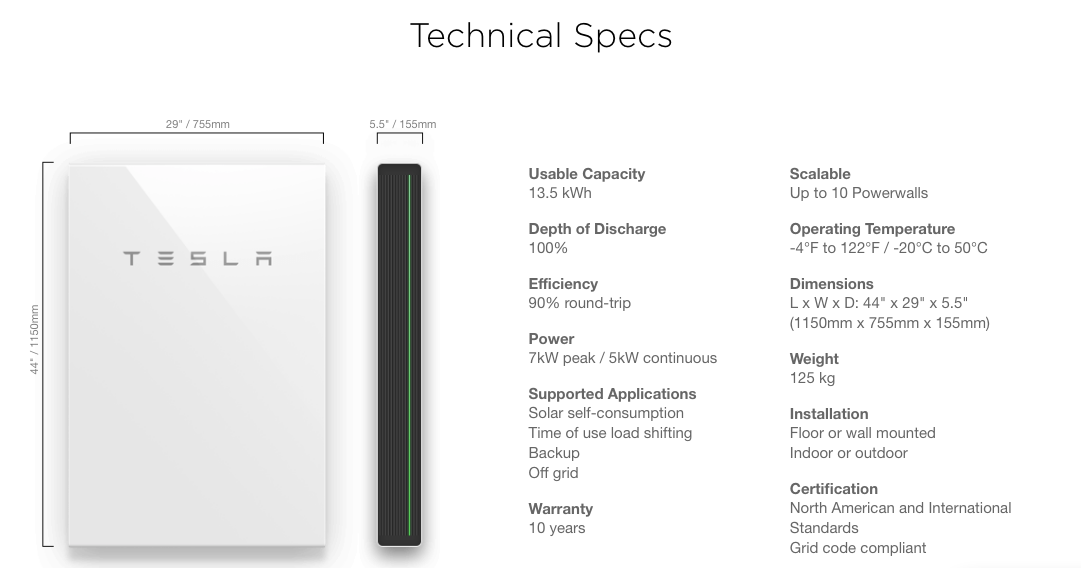Click the Powerwall side profile image
The height and width of the screenshot is (568, 1081).
tap(399, 355)
